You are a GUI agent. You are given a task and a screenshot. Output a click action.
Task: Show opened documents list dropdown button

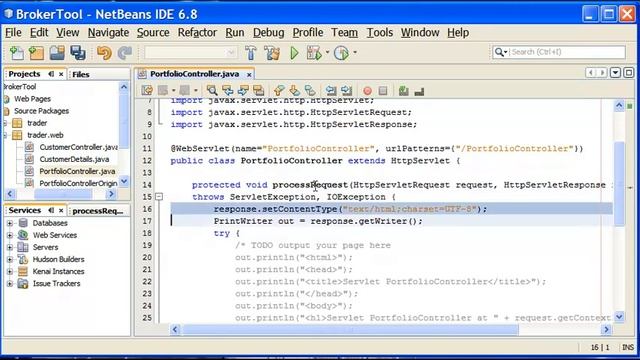click(615, 73)
